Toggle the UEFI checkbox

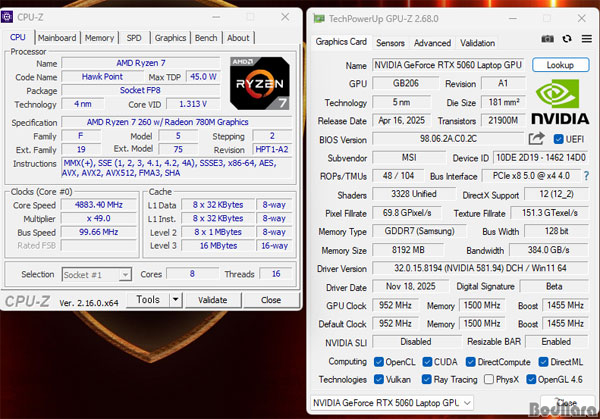pyautogui.click(x=558, y=139)
